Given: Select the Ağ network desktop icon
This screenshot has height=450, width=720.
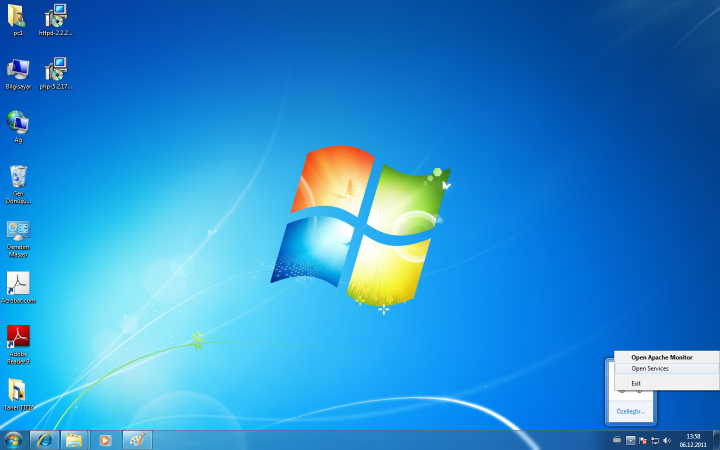Looking at the screenshot, I should tap(18, 123).
